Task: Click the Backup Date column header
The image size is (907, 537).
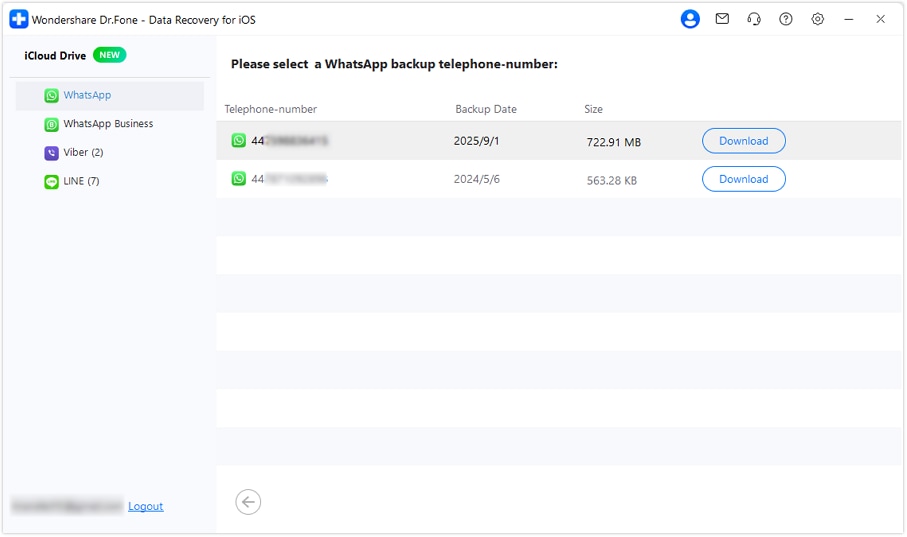Action: [x=486, y=109]
